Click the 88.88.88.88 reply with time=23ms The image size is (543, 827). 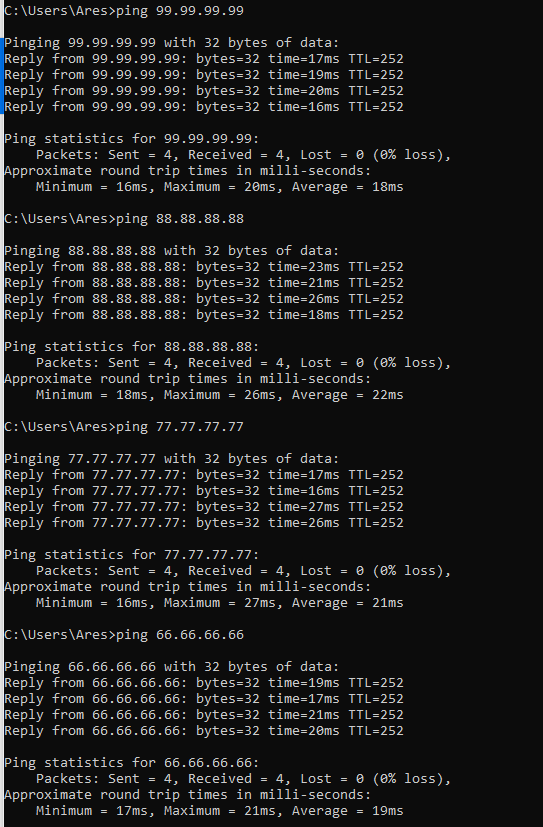[203, 266]
